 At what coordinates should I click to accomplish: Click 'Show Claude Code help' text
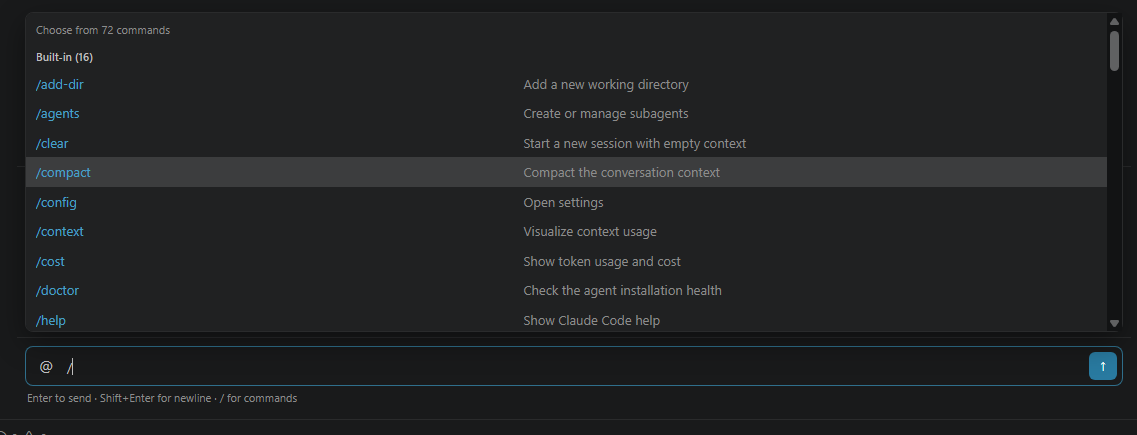(x=592, y=320)
